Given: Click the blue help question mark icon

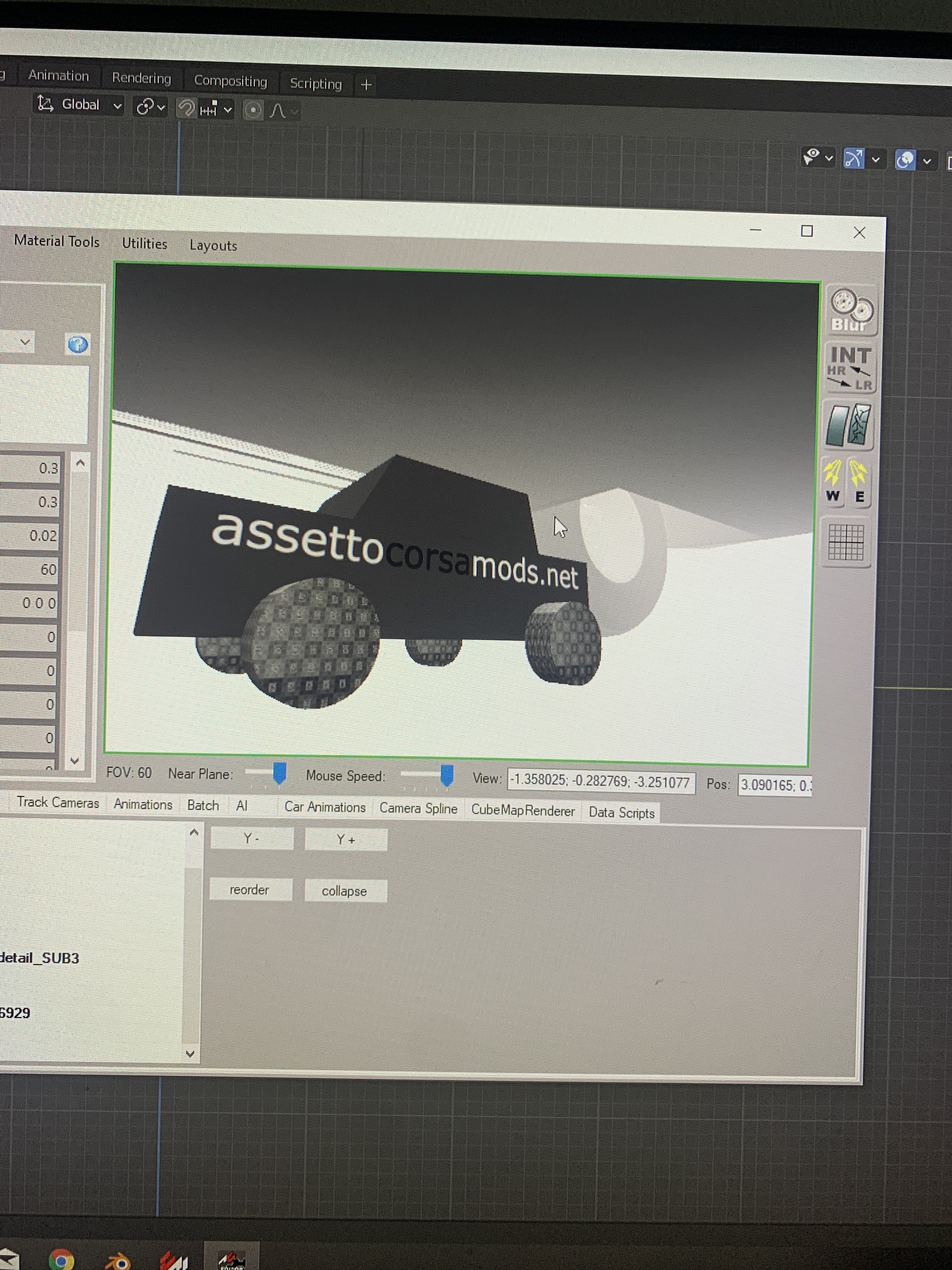Looking at the screenshot, I should 77,345.
